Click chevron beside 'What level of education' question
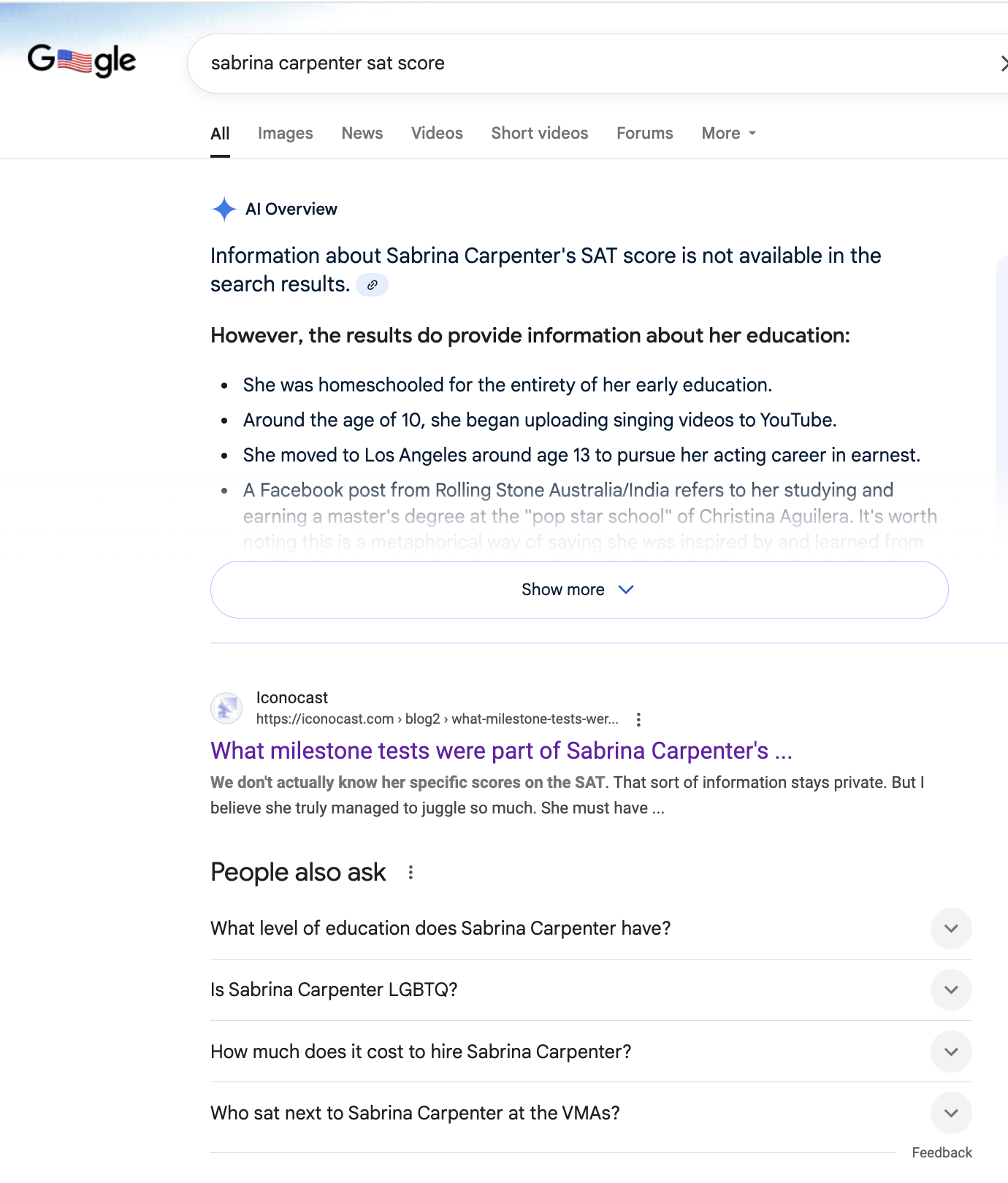The width and height of the screenshot is (1008, 1183). (951, 929)
